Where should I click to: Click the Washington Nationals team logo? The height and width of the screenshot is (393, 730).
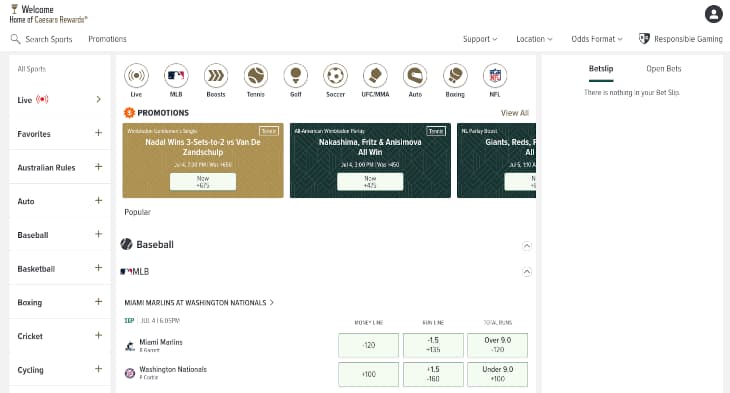(x=130, y=373)
